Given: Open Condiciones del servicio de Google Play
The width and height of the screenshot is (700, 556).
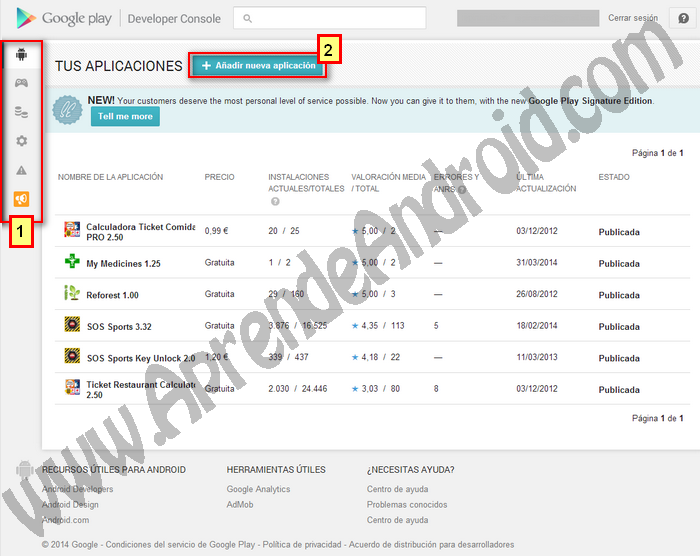Looking at the screenshot, I should click(180, 544).
